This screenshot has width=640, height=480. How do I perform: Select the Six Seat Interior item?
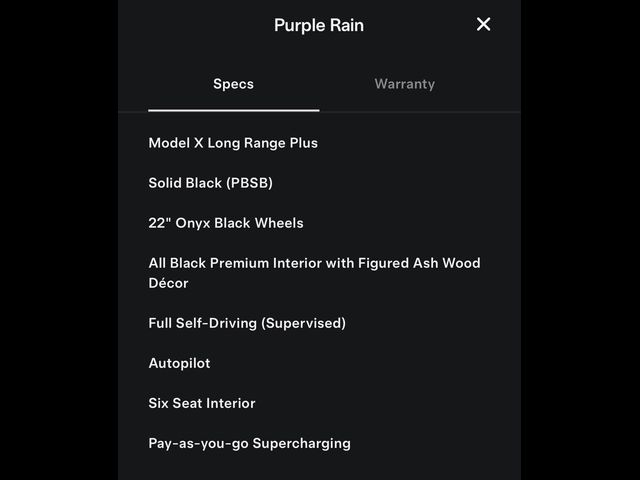coord(202,403)
